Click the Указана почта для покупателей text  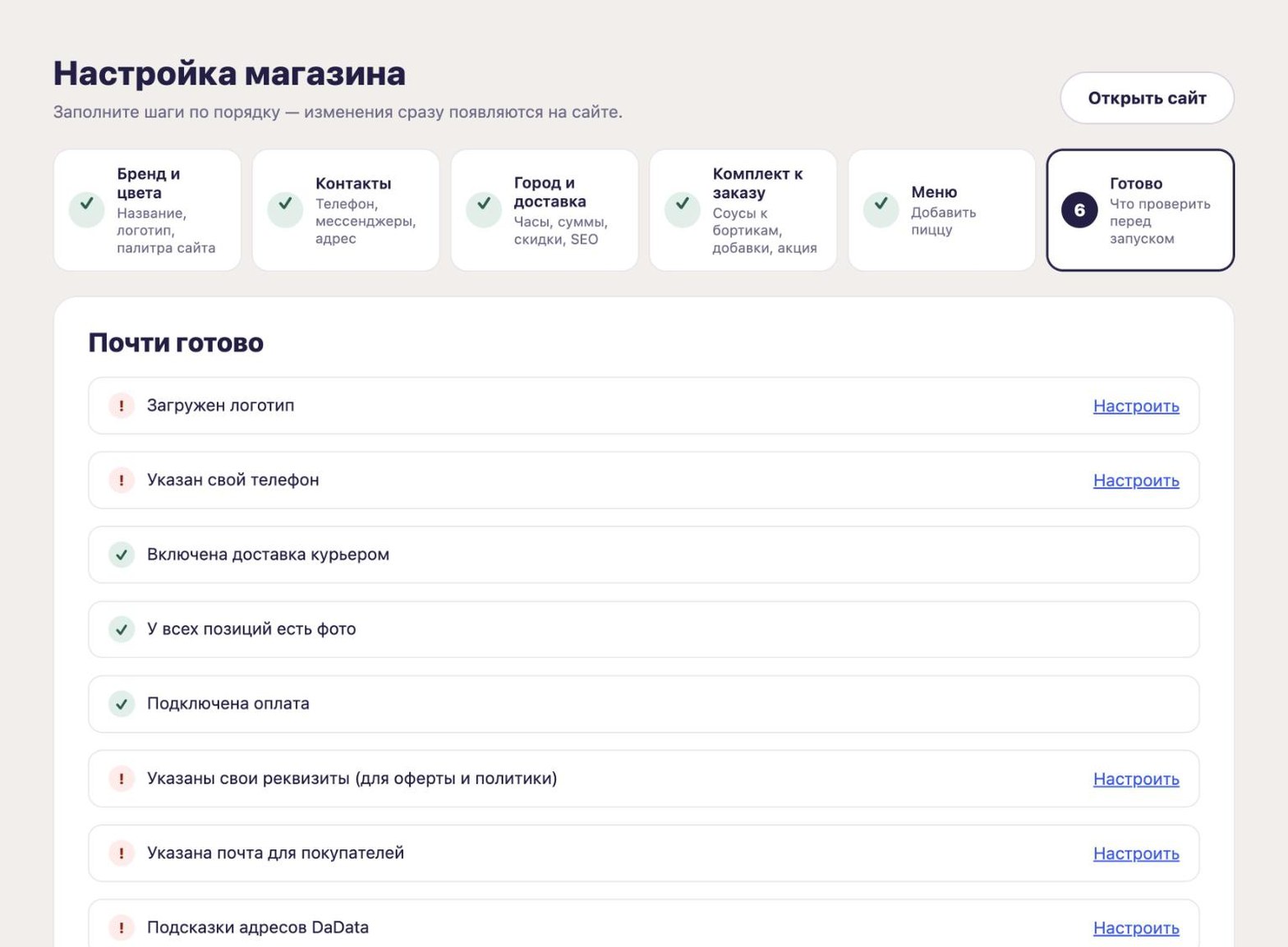tap(275, 853)
